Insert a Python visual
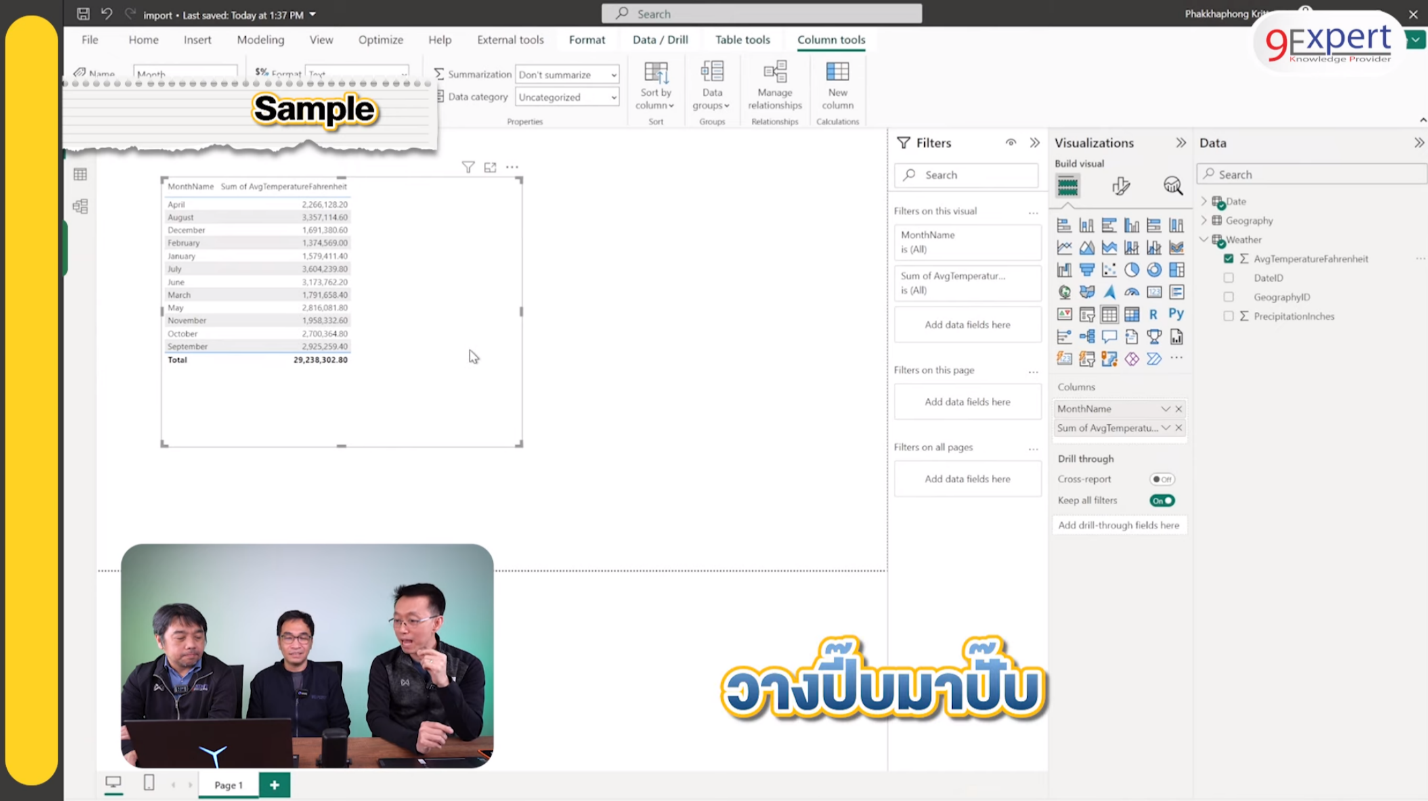The height and width of the screenshot is (801, 1428). [x=1176, y=313]
